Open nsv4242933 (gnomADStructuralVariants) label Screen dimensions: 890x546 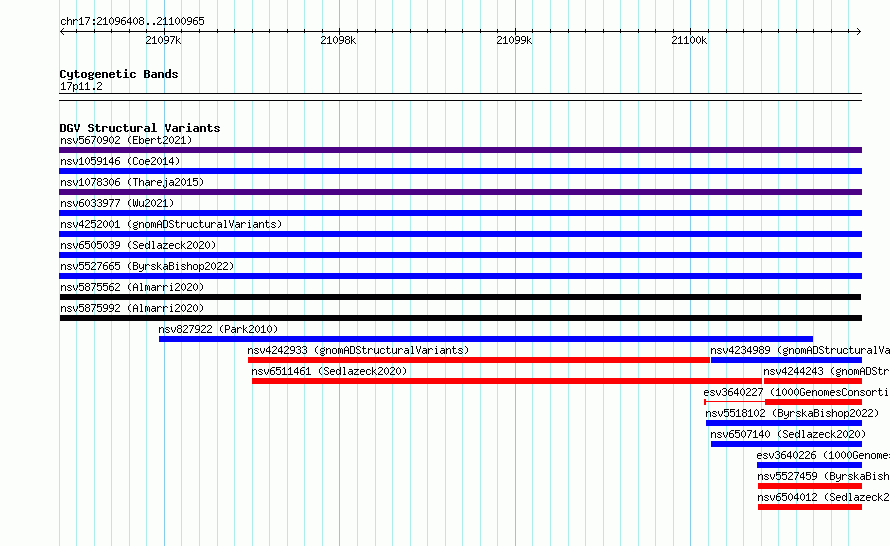coord(358,350)
